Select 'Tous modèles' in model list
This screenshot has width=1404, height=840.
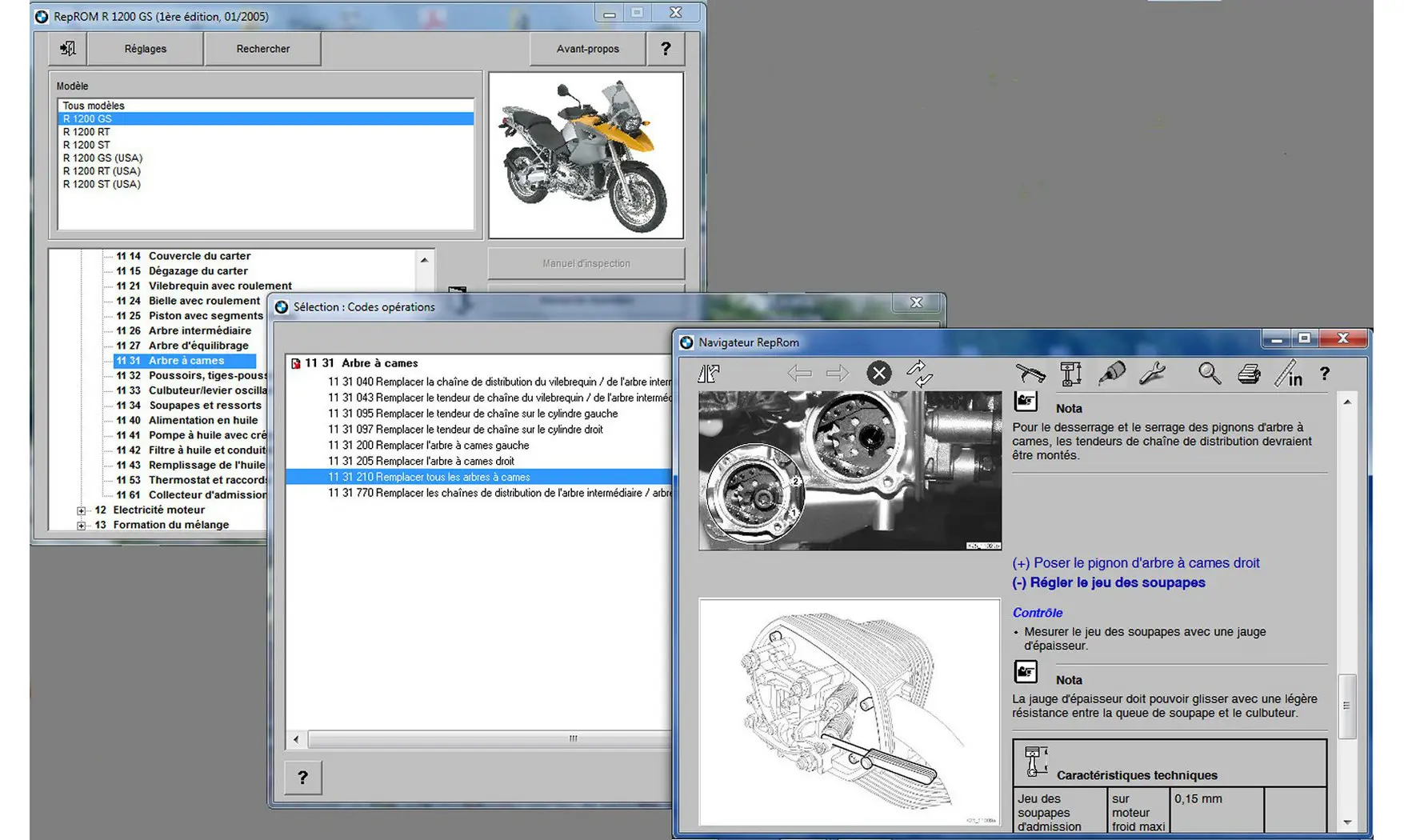click(x=266, y=106)
